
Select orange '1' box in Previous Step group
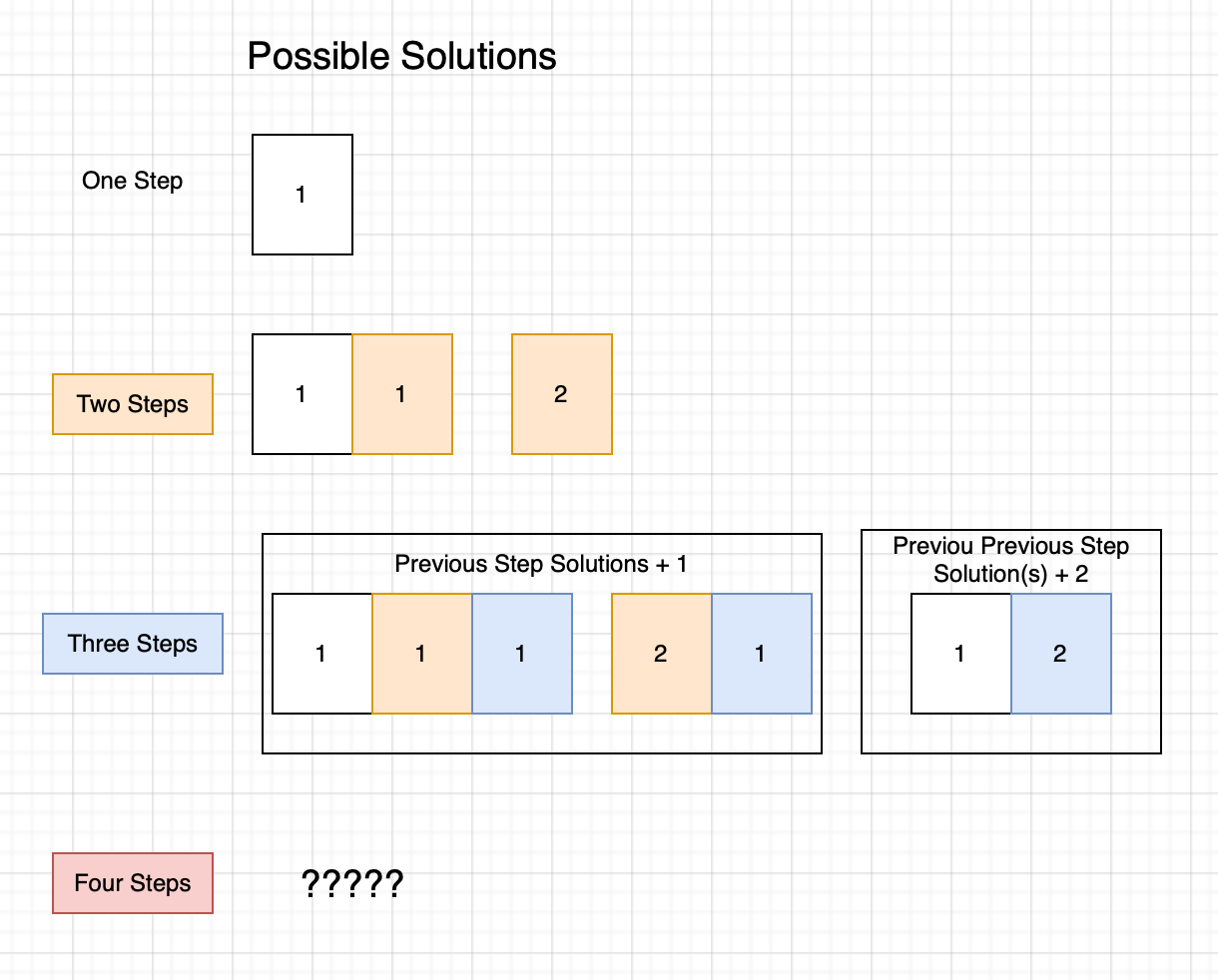coord(422,654)
